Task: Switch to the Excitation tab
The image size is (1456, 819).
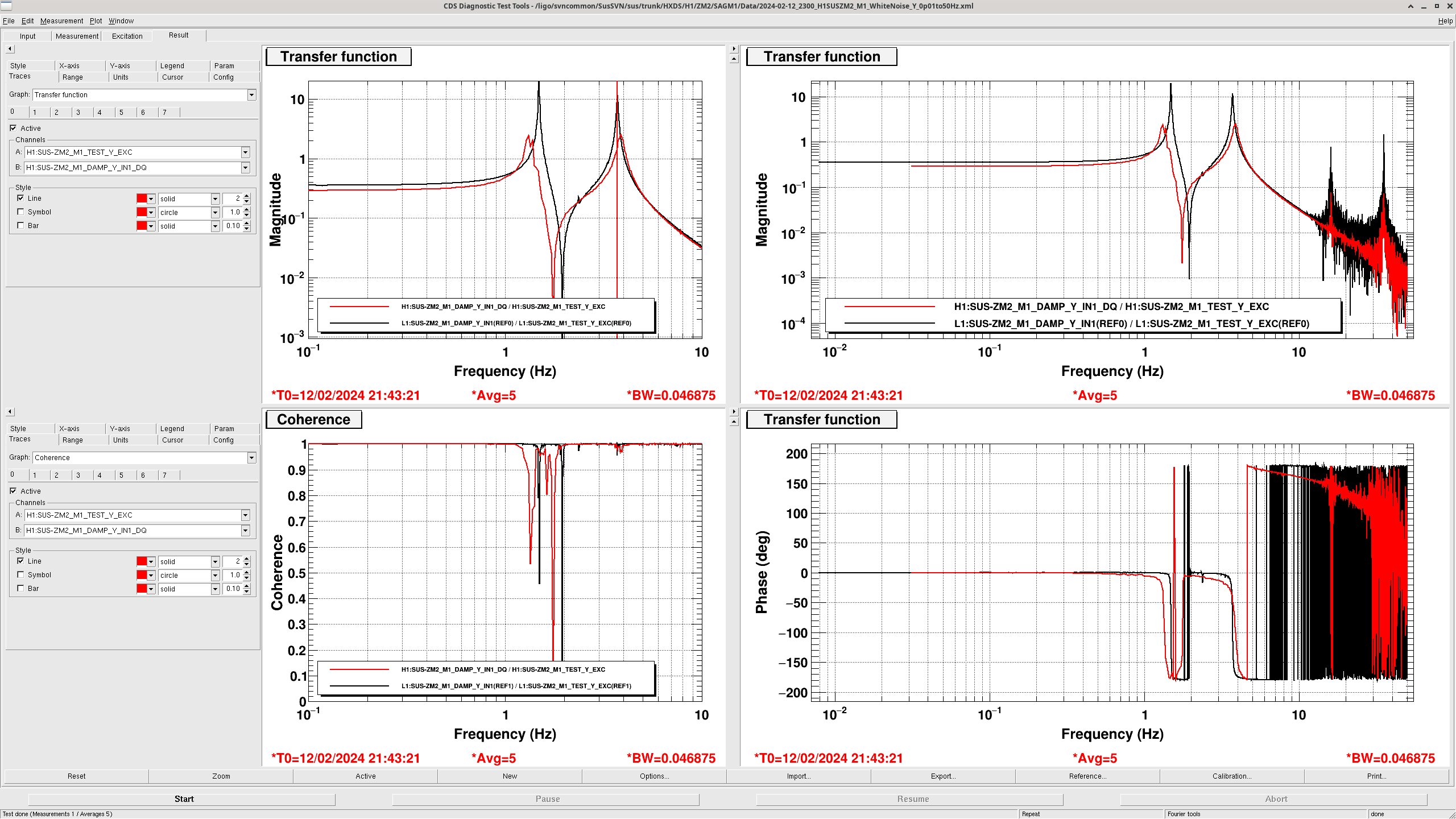Action: [x=127, y=36]
